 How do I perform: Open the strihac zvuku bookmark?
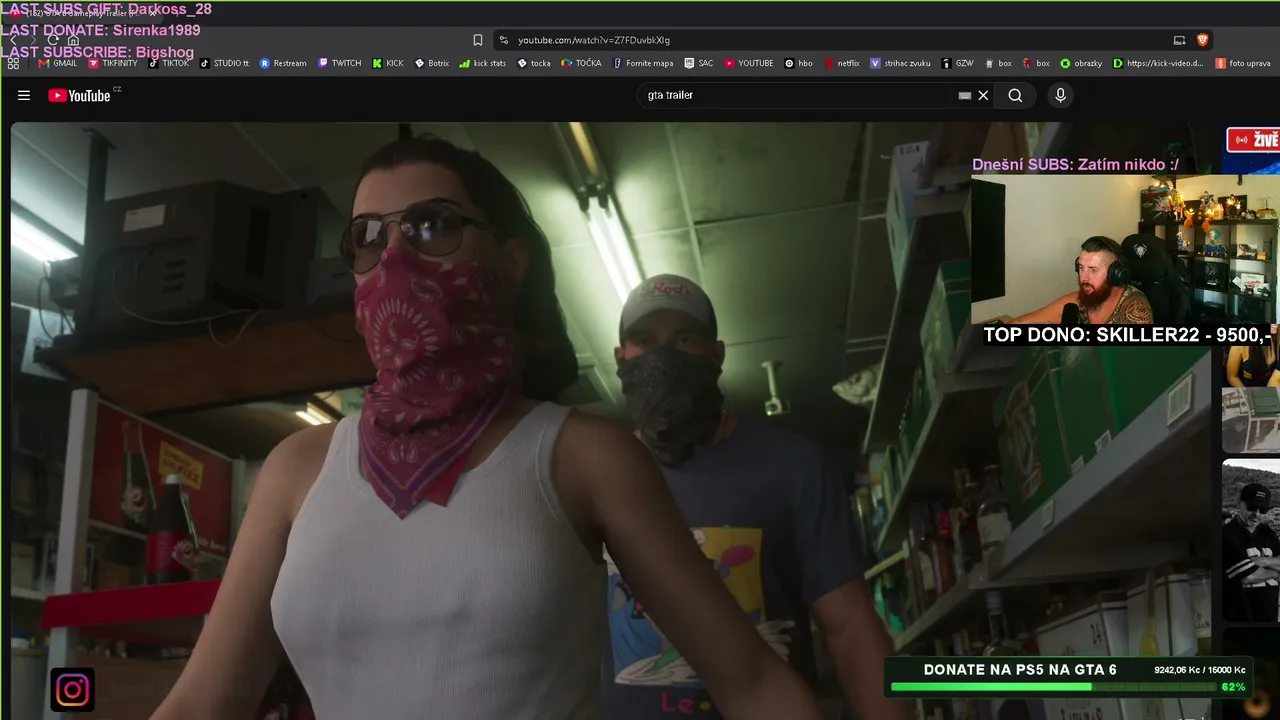click(900, 63)
